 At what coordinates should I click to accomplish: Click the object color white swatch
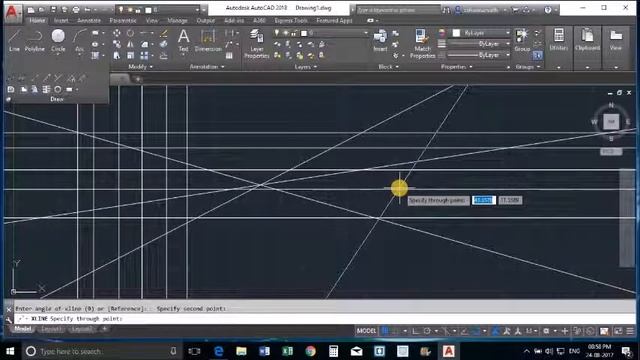coord(456,33)
